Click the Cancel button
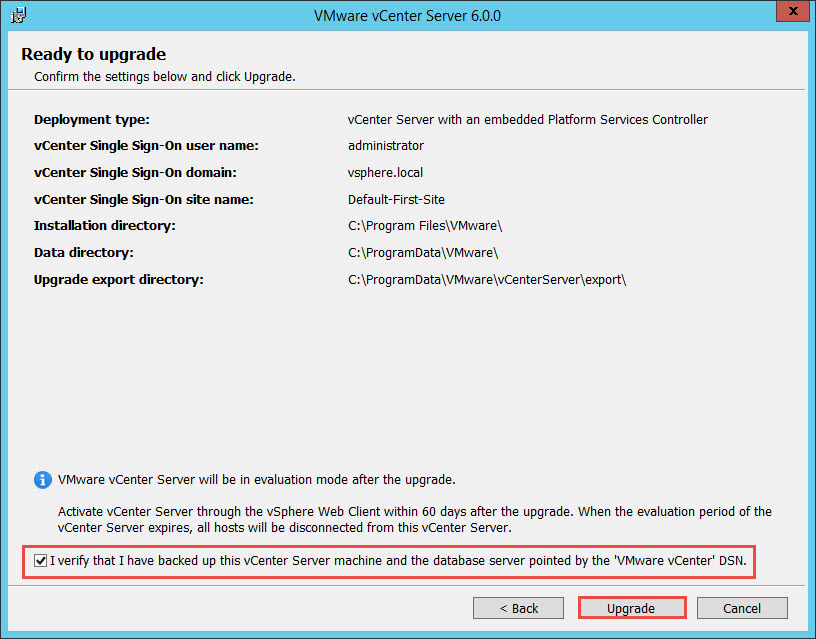The height and width of the screenshot is (639, 816). (x=742, y=607)
